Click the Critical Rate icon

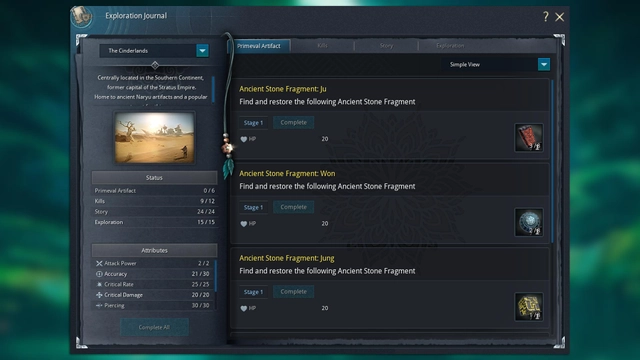(99, 284)
